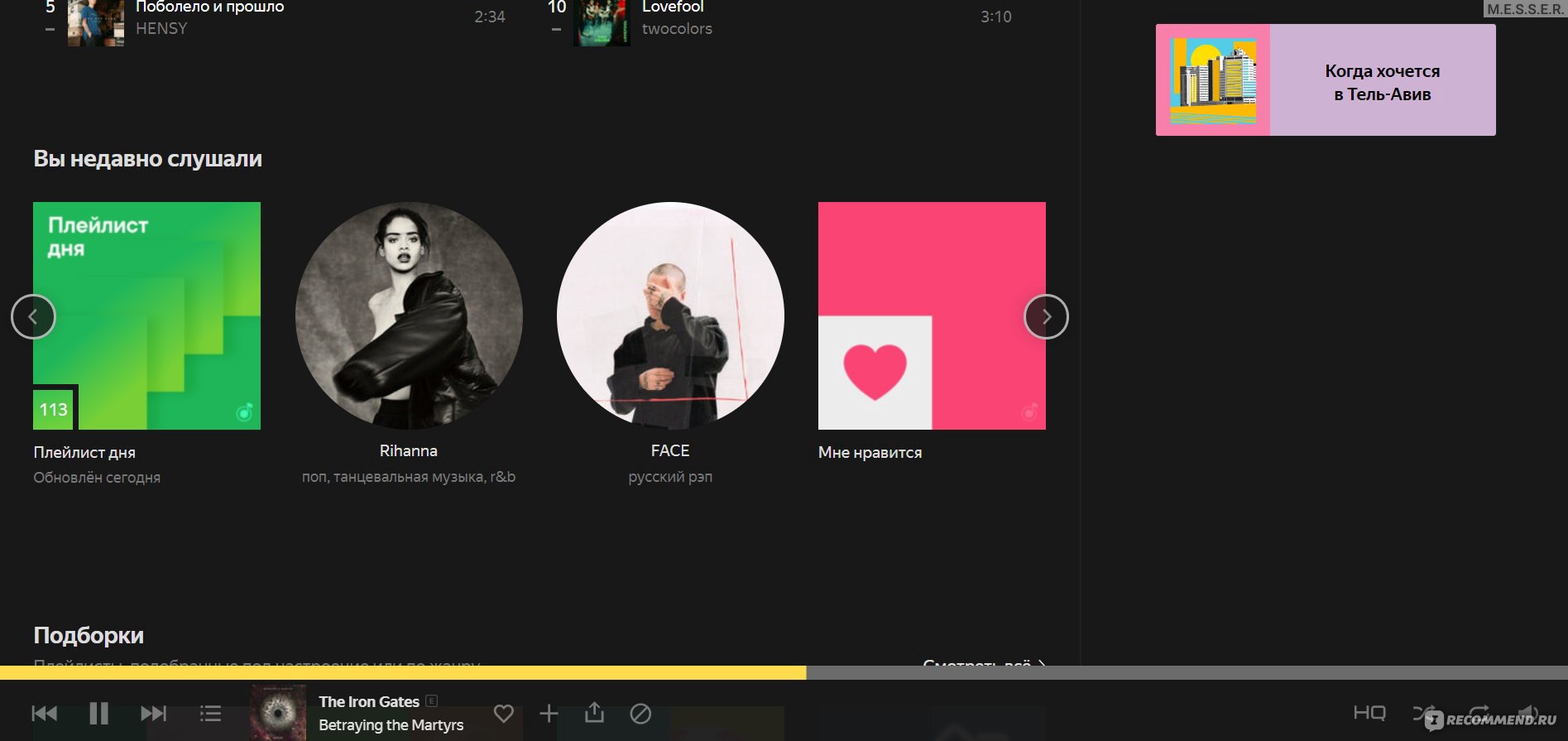Open artist HENSY
Screen dimensions: 1568x741
coord(161,28)
